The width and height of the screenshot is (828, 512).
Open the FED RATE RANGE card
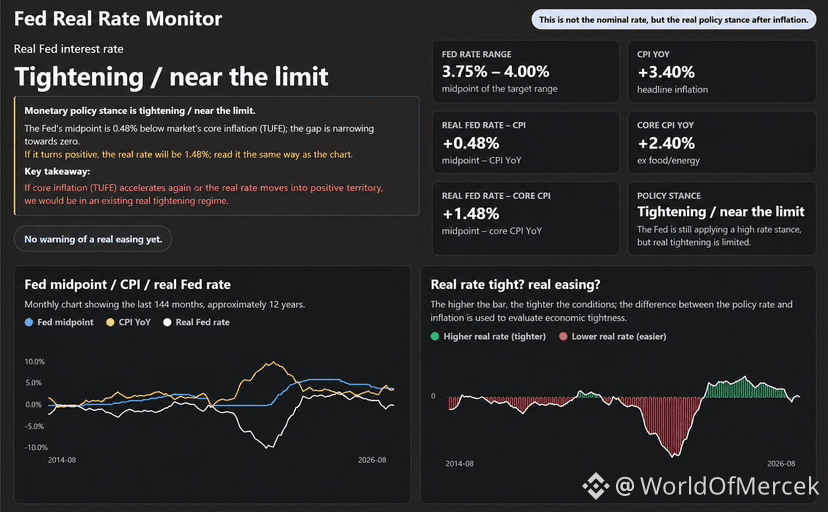pos(525,71)
